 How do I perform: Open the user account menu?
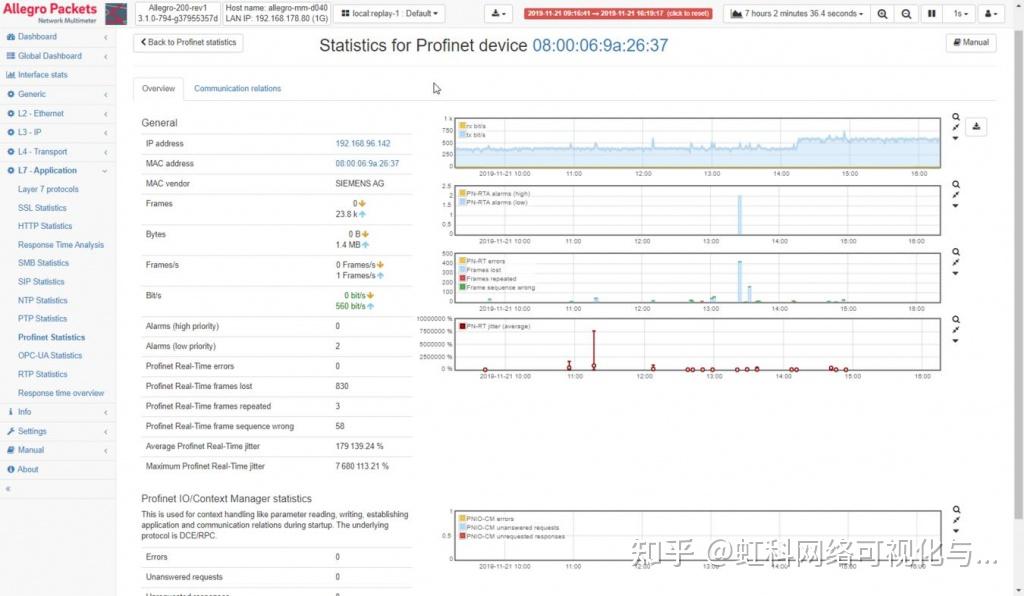click(991, 13)
